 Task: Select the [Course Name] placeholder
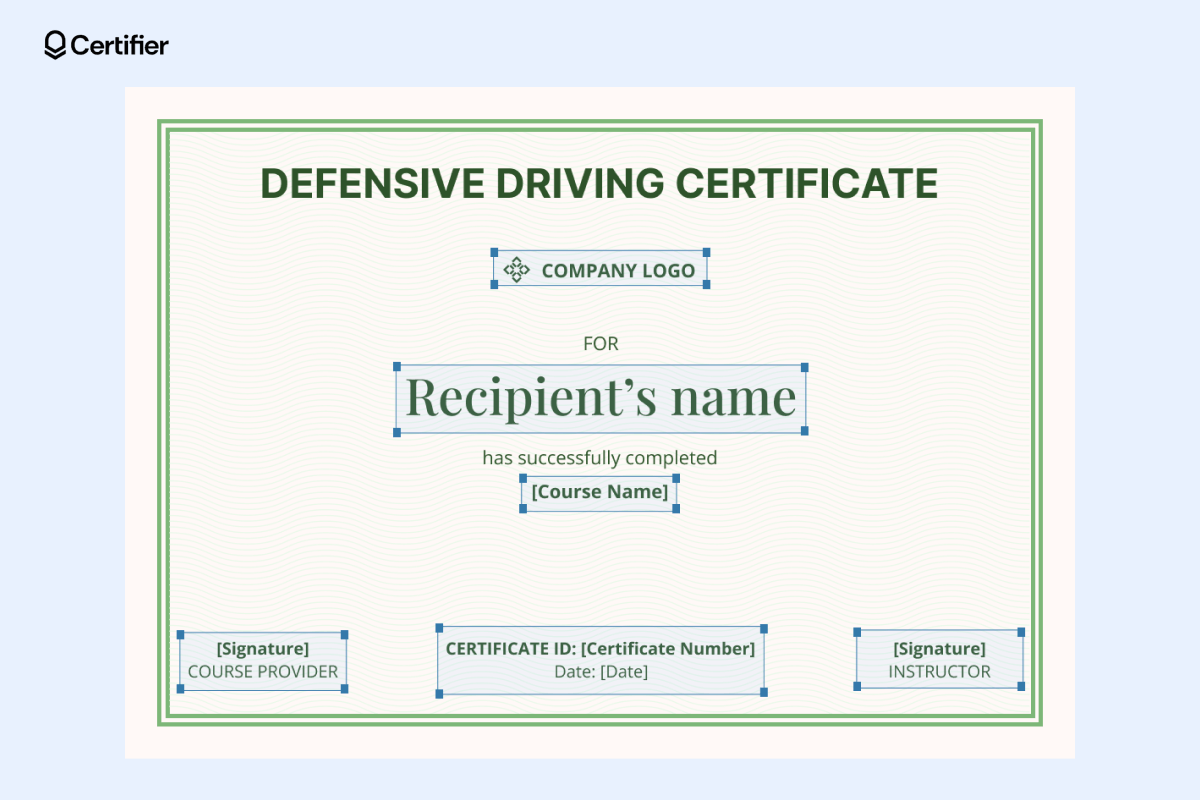(x=600, y=493)
